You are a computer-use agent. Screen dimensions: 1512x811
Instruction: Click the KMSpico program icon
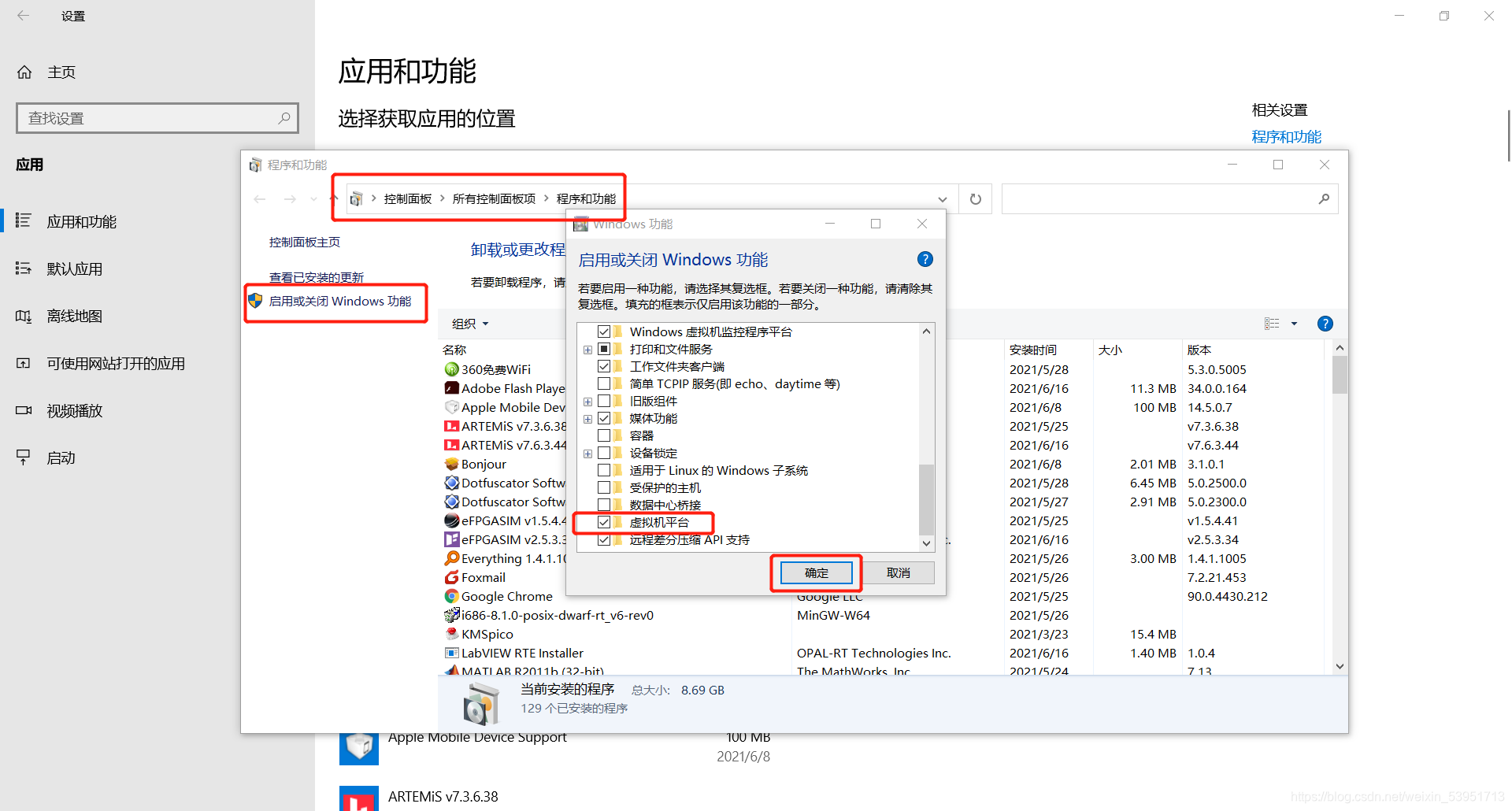coord(452,634)
